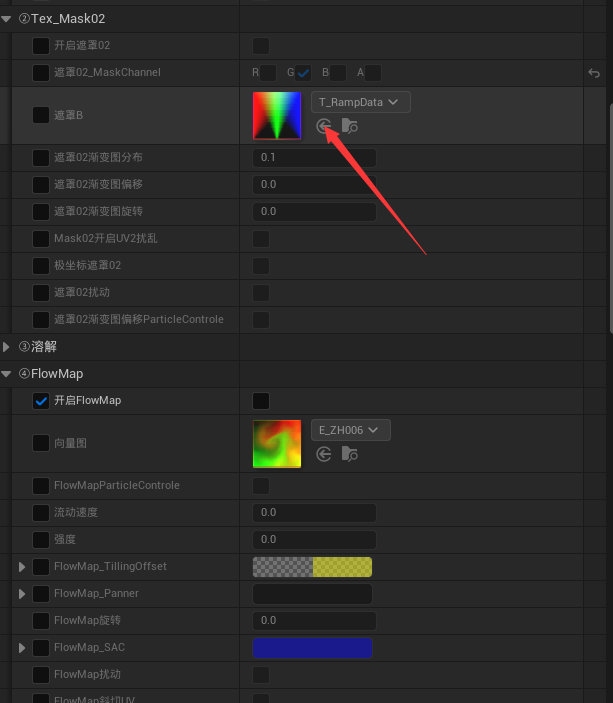
Task: Enable override for FlowMap_SAC
Action: [41, 647]
